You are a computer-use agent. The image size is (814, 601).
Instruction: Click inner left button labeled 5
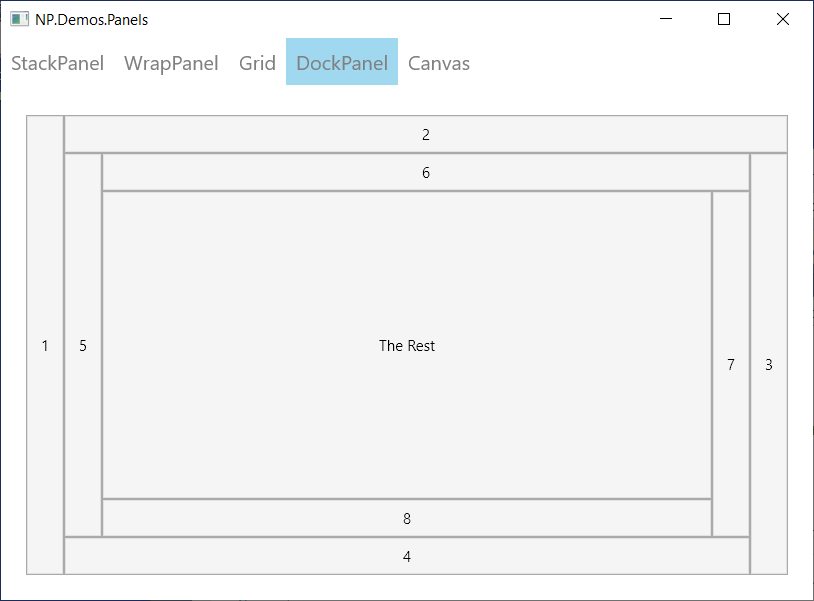[83, 345]
